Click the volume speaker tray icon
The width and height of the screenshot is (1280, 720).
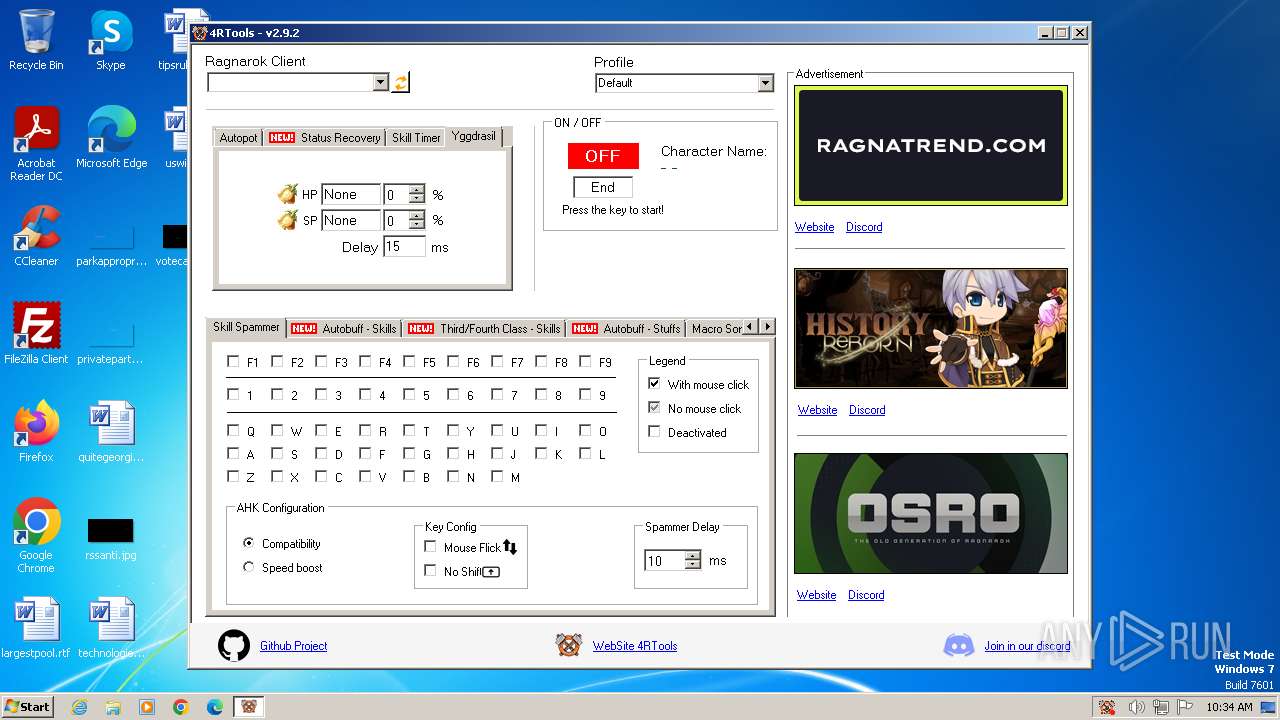(x=1136, y=707)
